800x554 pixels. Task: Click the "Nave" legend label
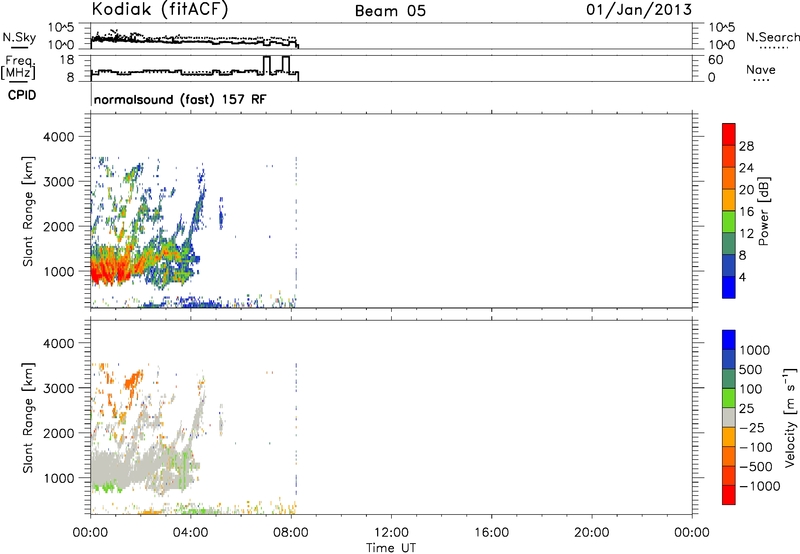[761, 69]
